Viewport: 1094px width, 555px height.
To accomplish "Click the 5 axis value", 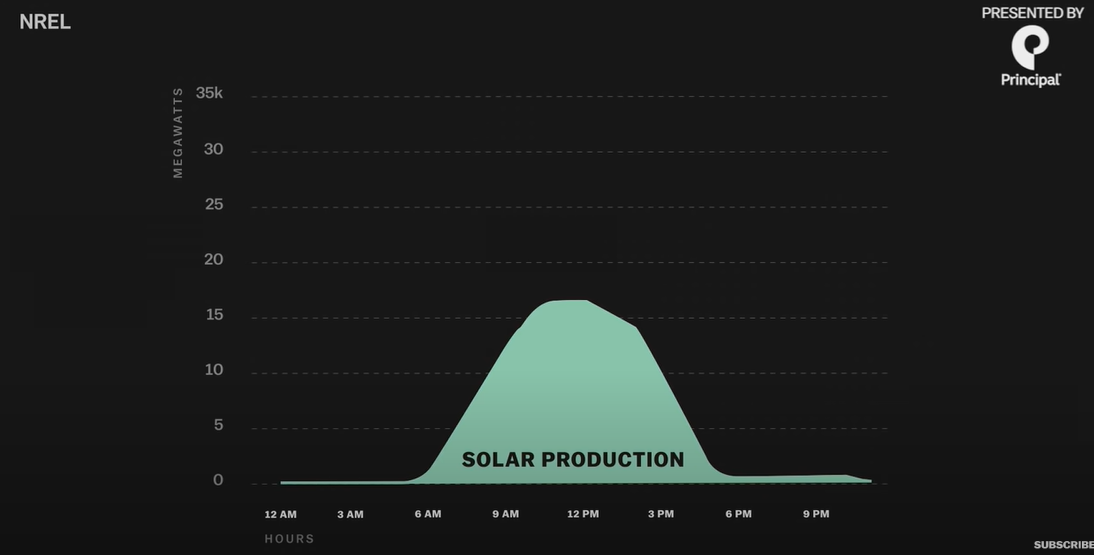I will pyautogui.click(x=218, y=424).
